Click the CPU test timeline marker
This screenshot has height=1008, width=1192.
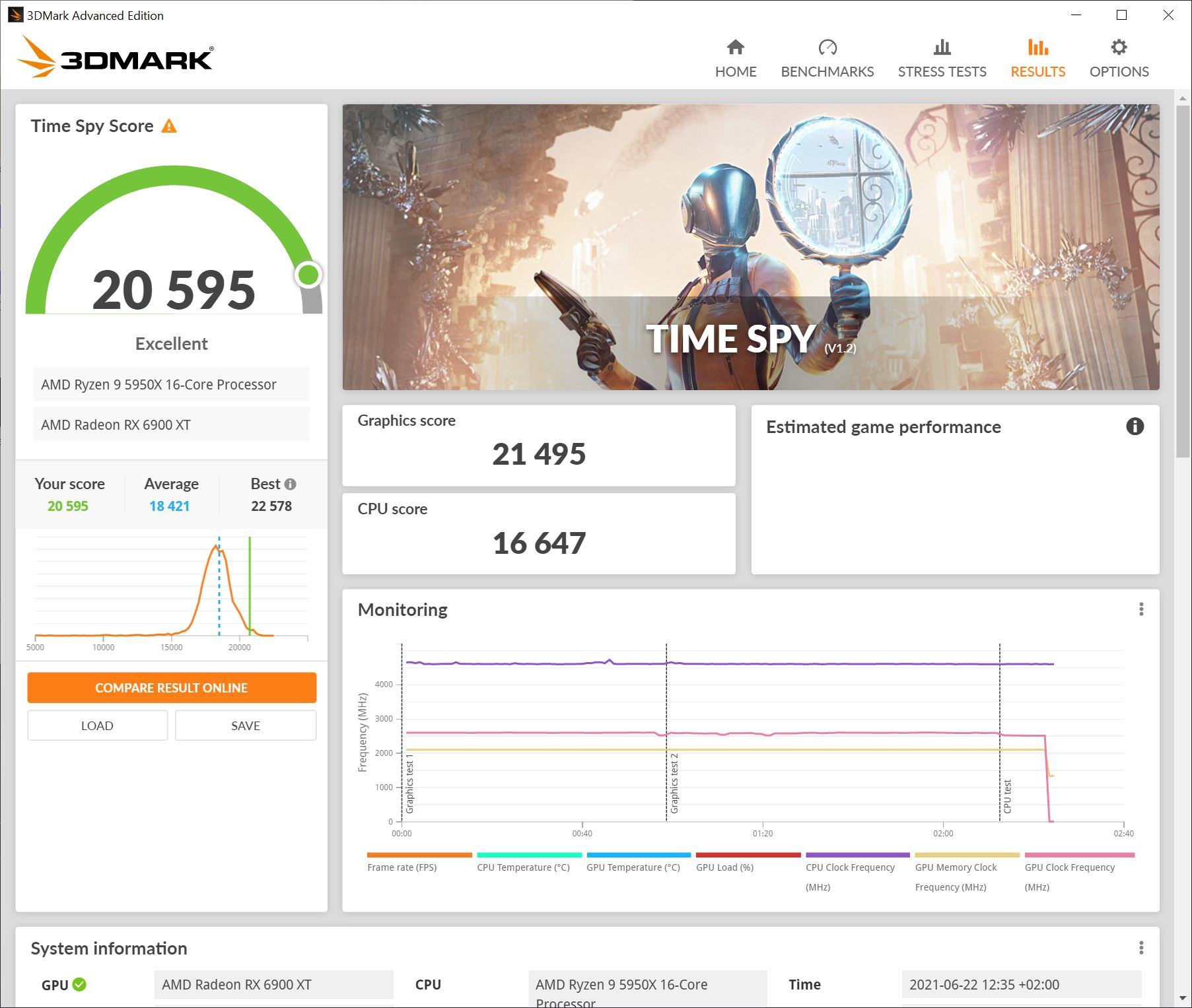tap(1007, 796)
